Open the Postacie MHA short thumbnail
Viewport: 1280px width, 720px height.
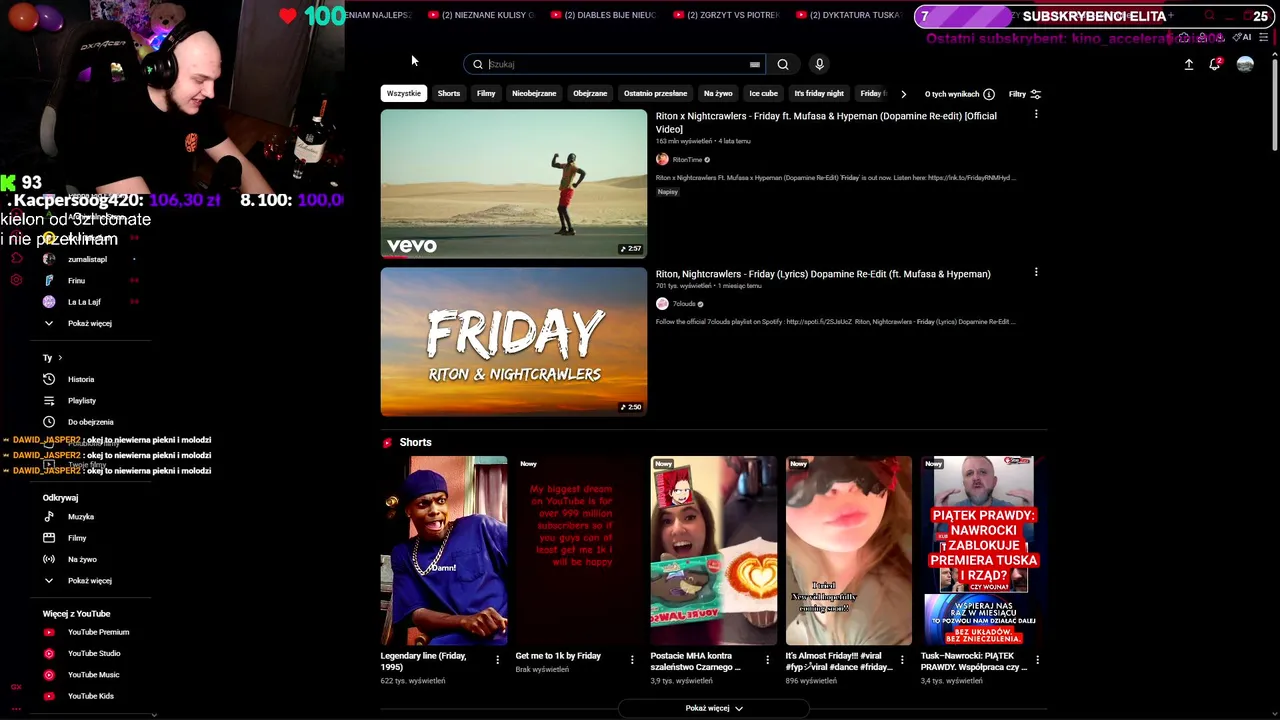[714, 551]
